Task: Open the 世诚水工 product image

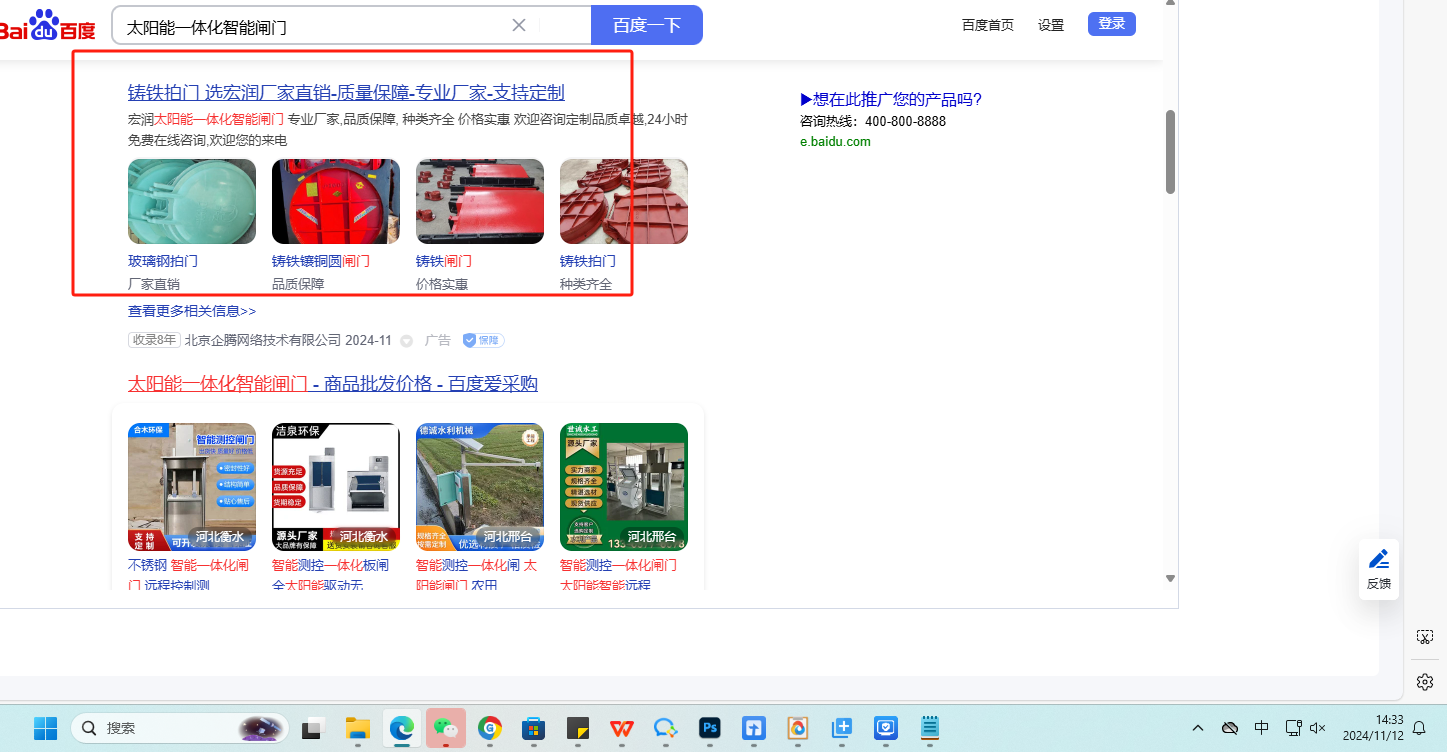Action: click(x=624, y=487)
